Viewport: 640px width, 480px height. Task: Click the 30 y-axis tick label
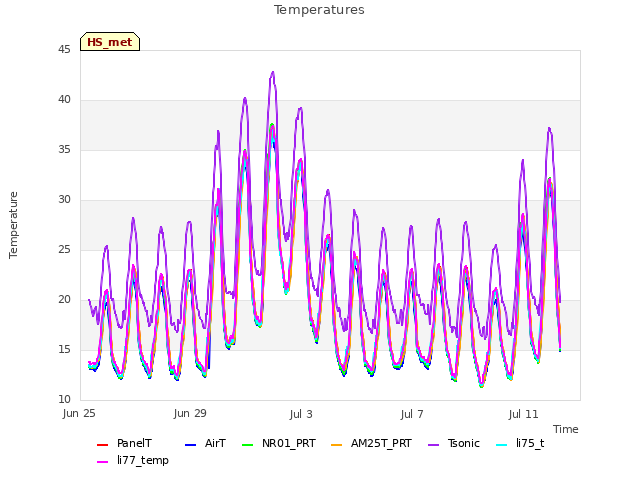click(64, 200)
